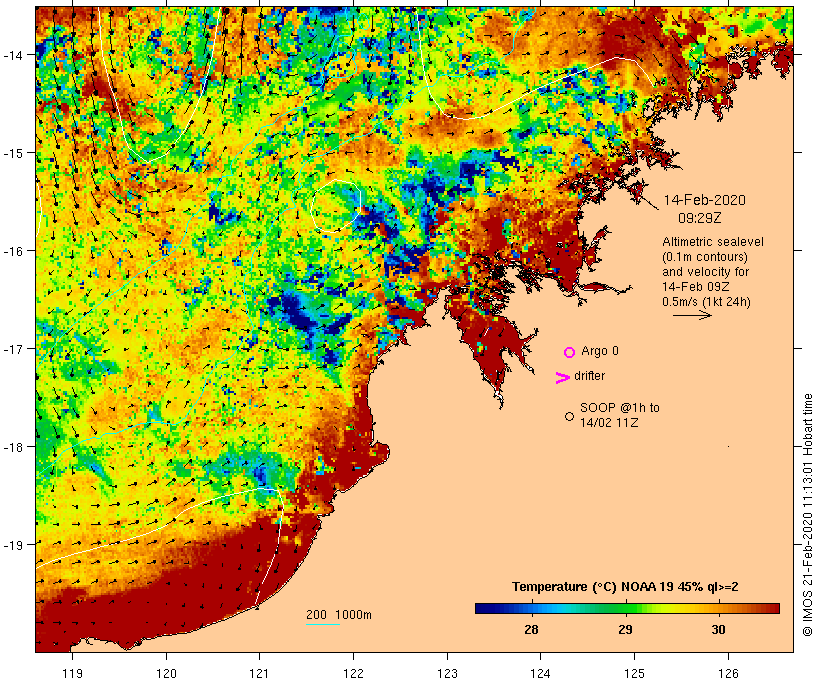Click the cyan 200m depth contour legend line
The width and height of the screenshot is (820, 680).
pos(323,624)
